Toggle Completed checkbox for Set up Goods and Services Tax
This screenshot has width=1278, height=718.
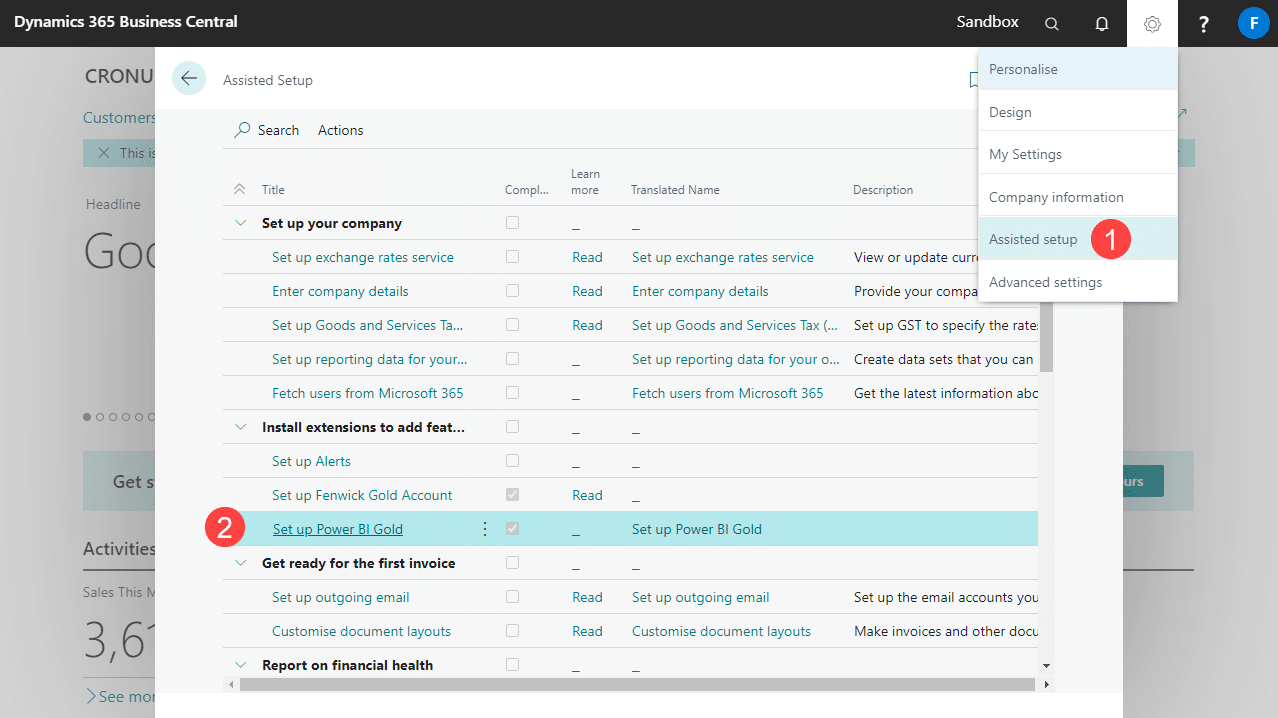click(512, 325)
